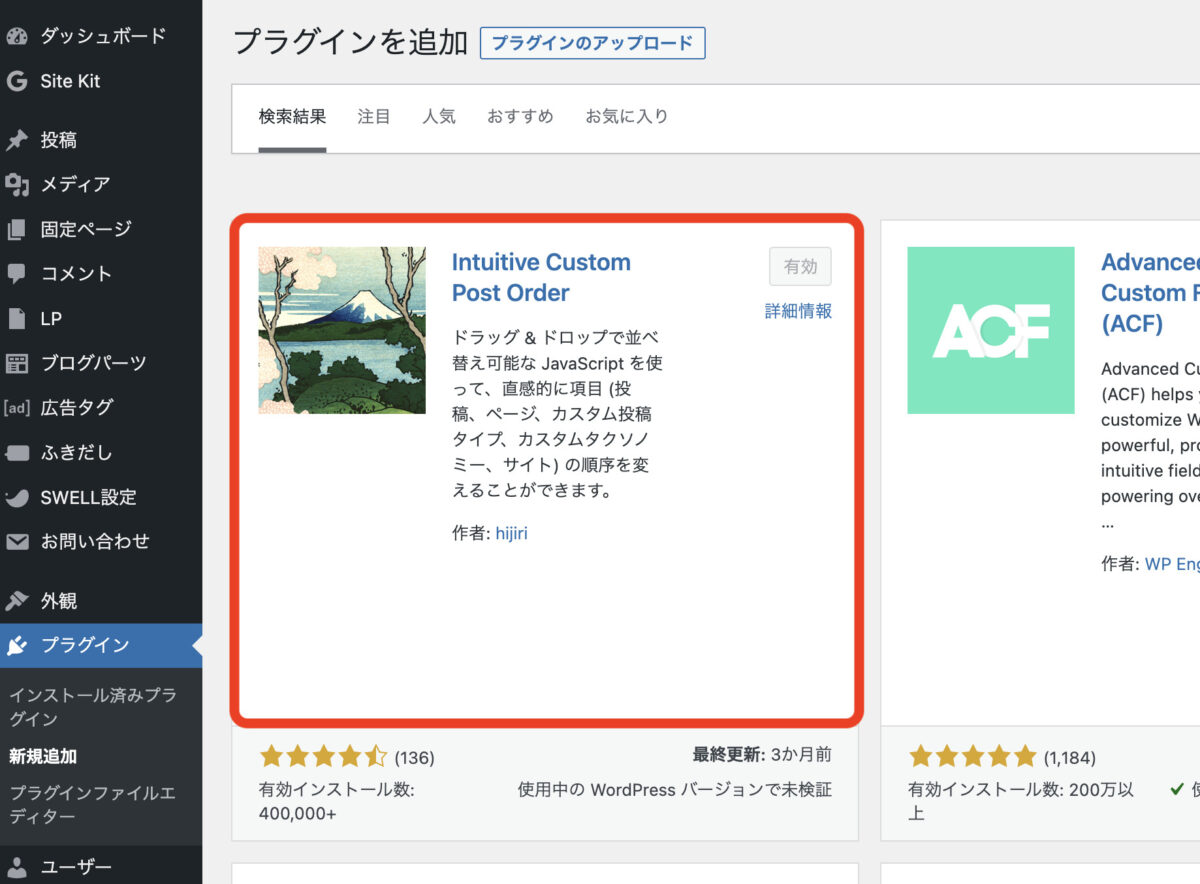1200x884 pixels.
Task: Click the user icon beside ユーザー
Action: (x=16, y=867)
